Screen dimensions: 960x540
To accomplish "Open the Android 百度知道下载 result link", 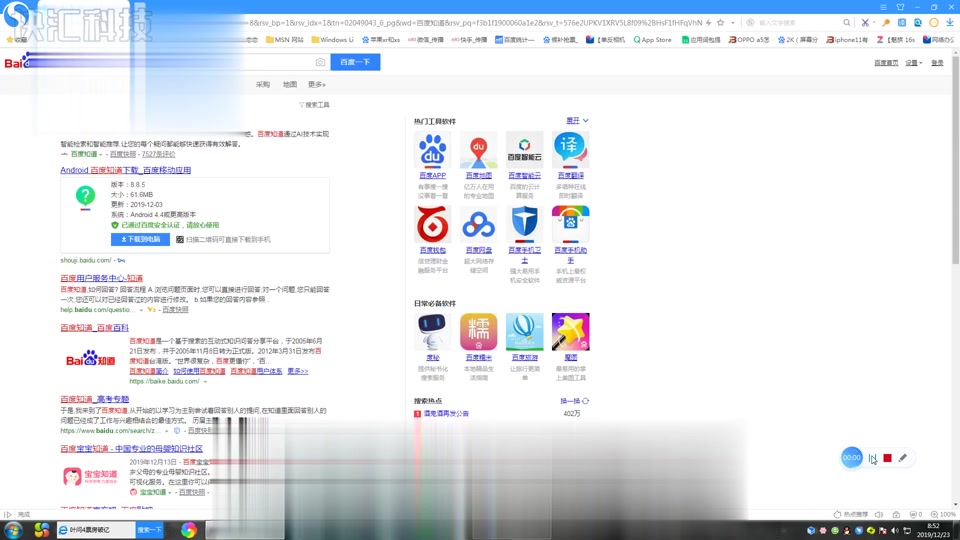I will [126, 170].
